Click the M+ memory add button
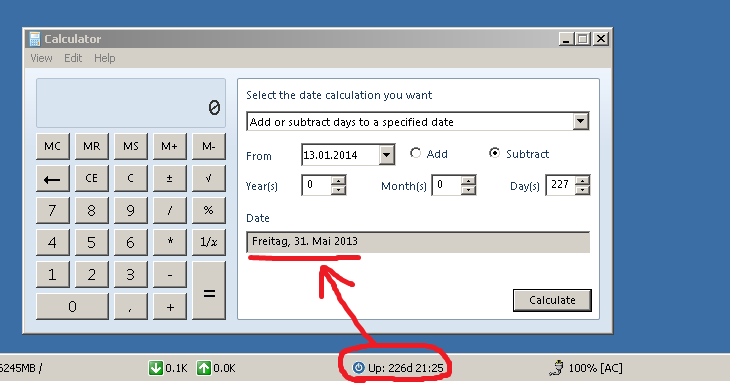The height and width of the screenshot is (384, 732). point(169,147)
